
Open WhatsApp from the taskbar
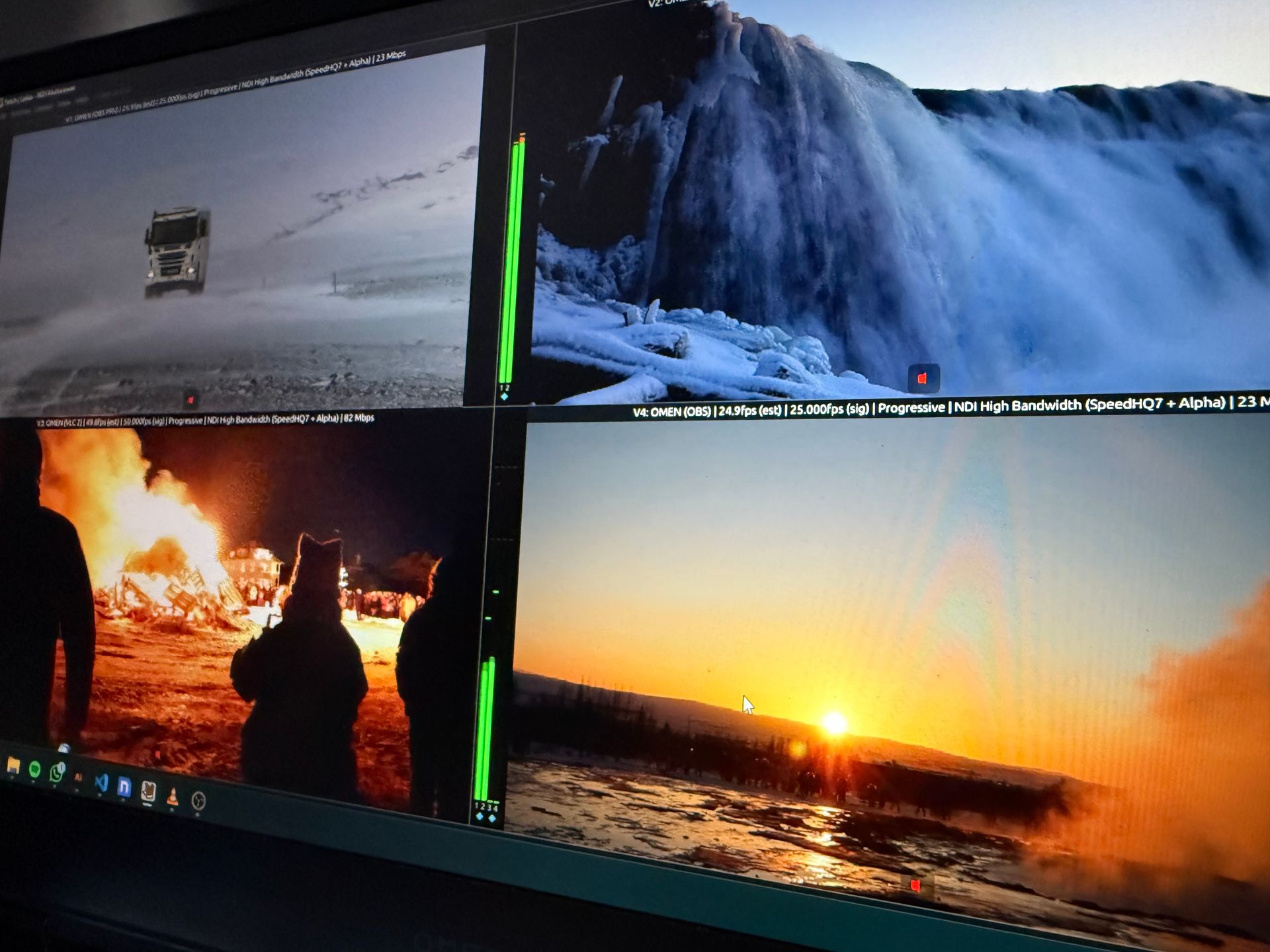pyautogui.click(x=56, y=772)
